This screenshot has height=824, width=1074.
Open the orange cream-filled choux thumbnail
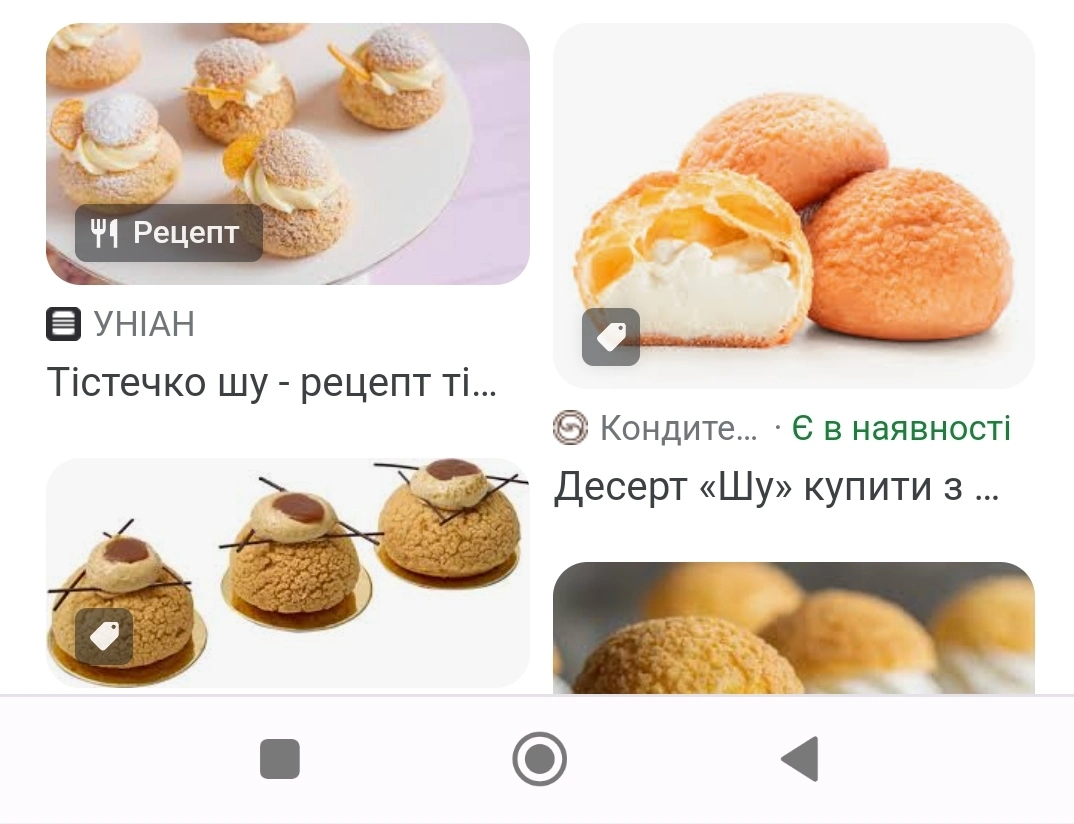(794, 206)
